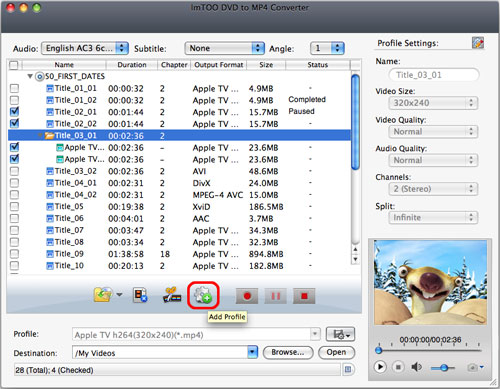Screen dimensions: 500x389
Task: Open the Video Size dropdown
Action: coord(433,103)
